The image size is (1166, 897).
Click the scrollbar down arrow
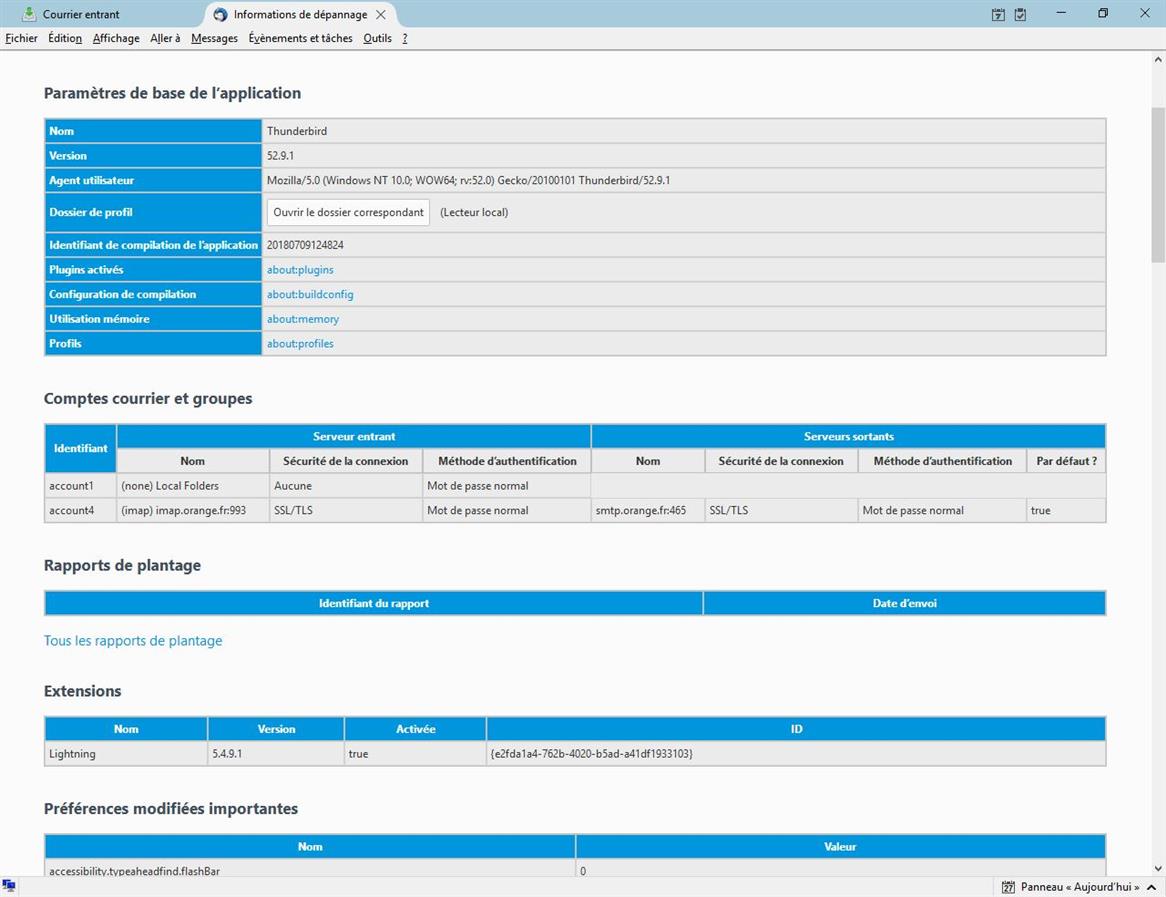tap(1158, 869)
